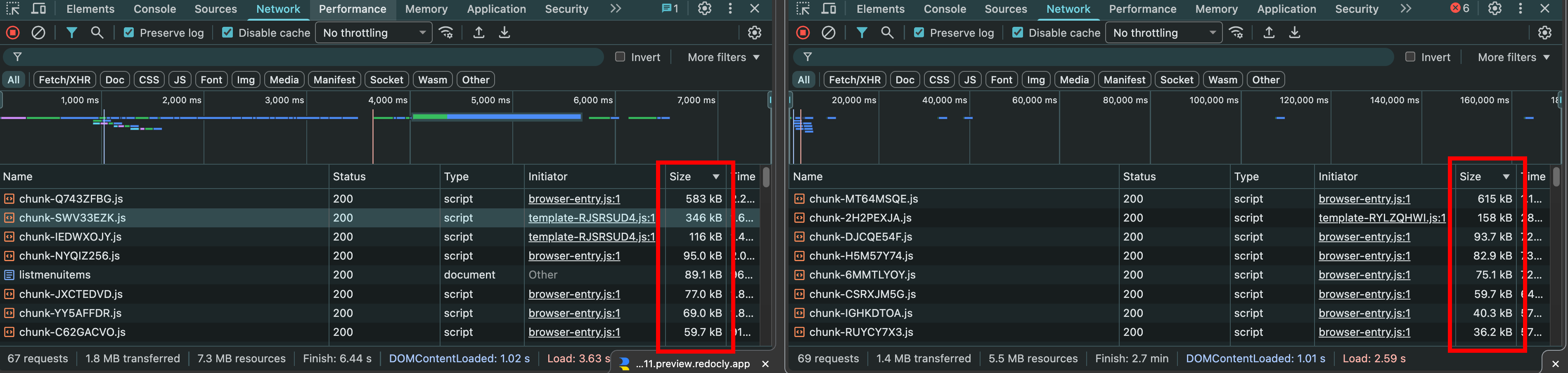This screenshot has height=373, width=1568.
Task: Open No throttling dropdown in left panel
Action: click(374, 33)
